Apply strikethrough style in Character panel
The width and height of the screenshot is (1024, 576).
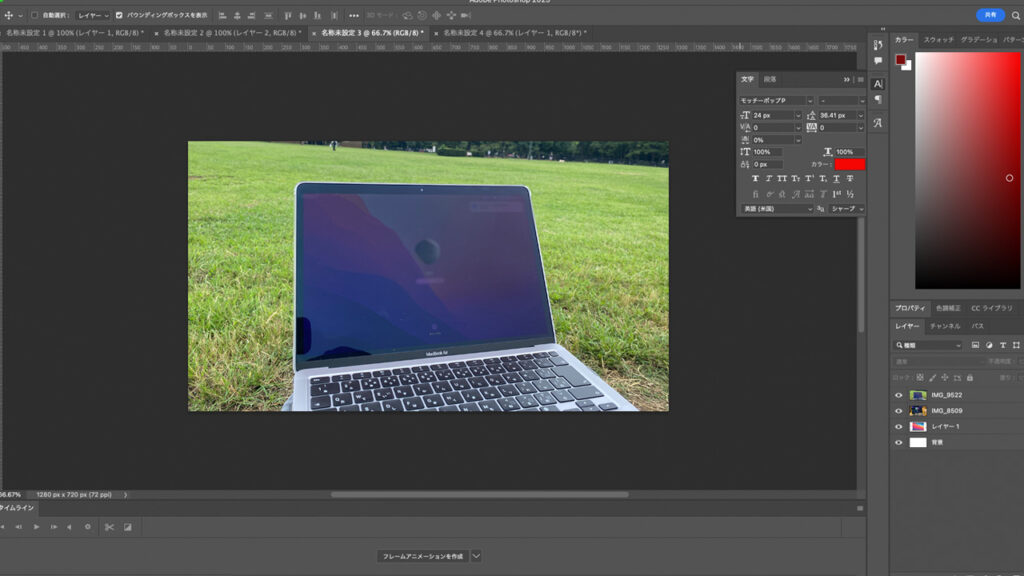(x=850, y=178)
